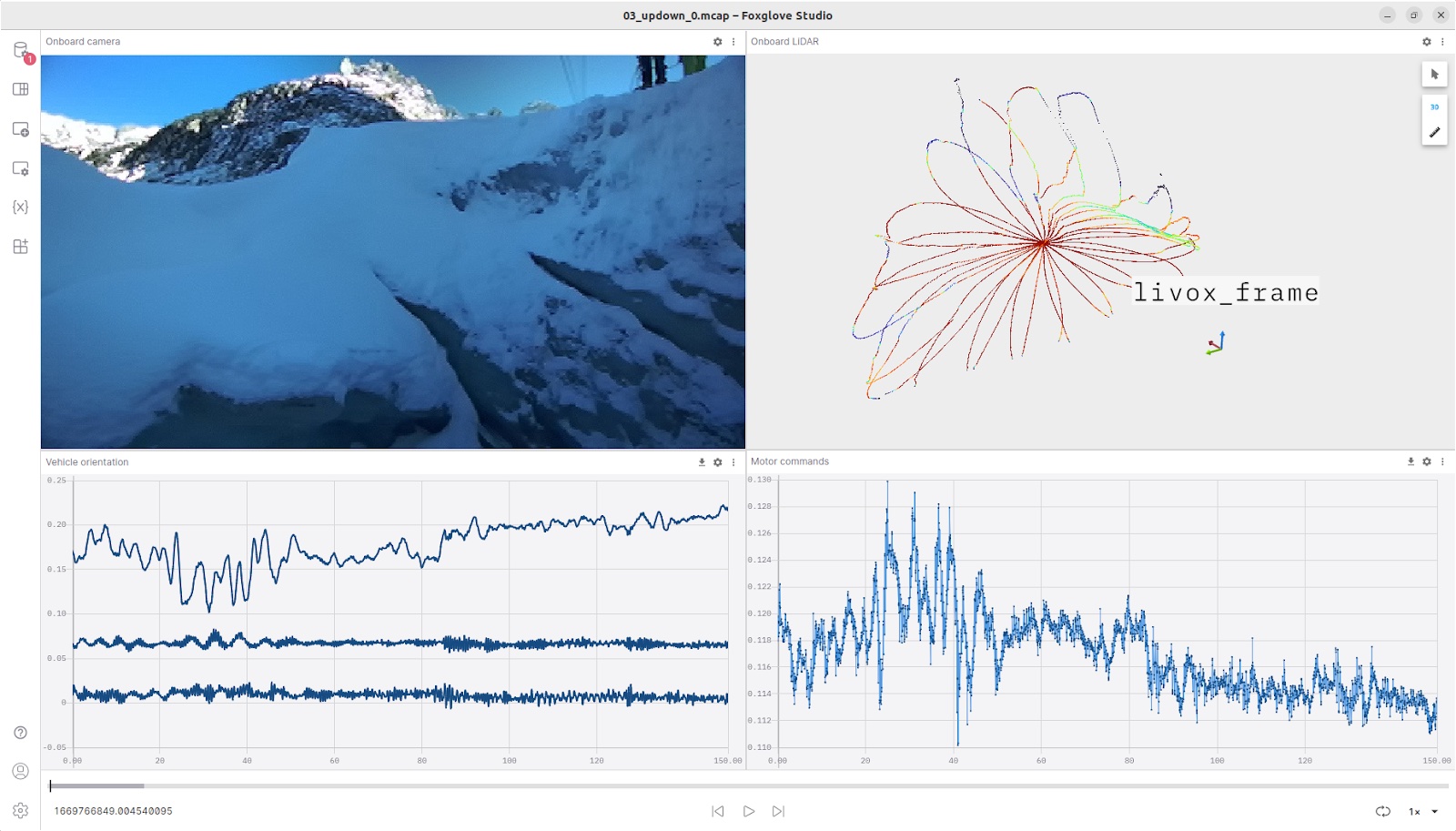Open the data source sidebar icon

click(x=21, y=50)
